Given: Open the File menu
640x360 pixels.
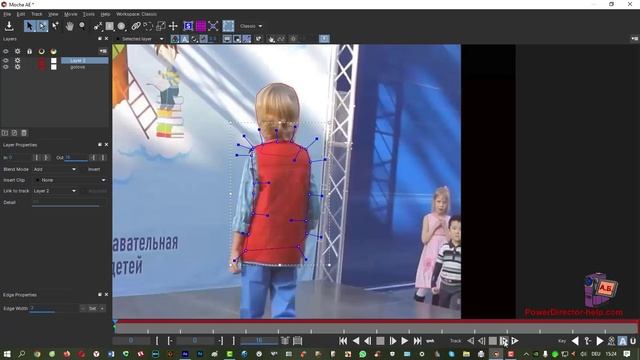Looking at the screenshot, I should 7,14.
